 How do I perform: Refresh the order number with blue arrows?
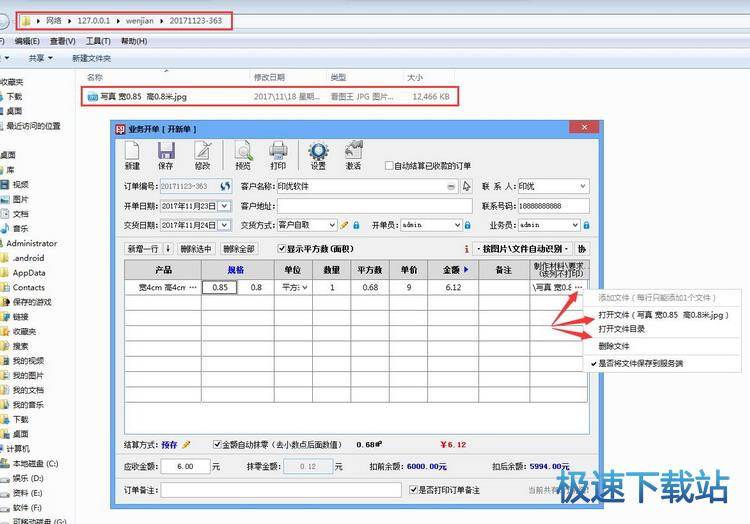pos(225,186)
